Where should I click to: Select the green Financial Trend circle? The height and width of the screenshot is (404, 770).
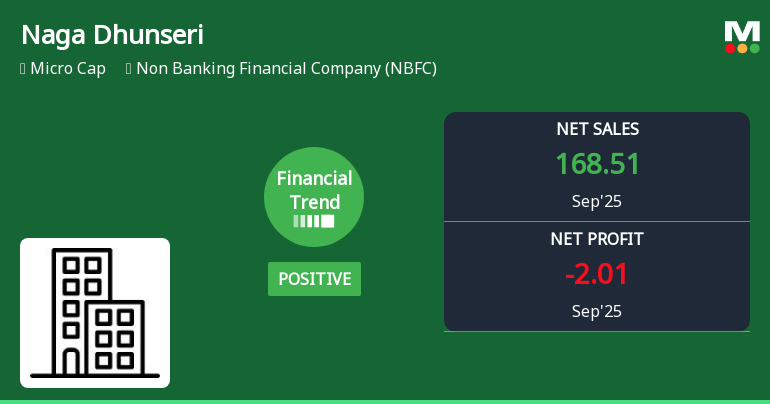coord(314,197)
